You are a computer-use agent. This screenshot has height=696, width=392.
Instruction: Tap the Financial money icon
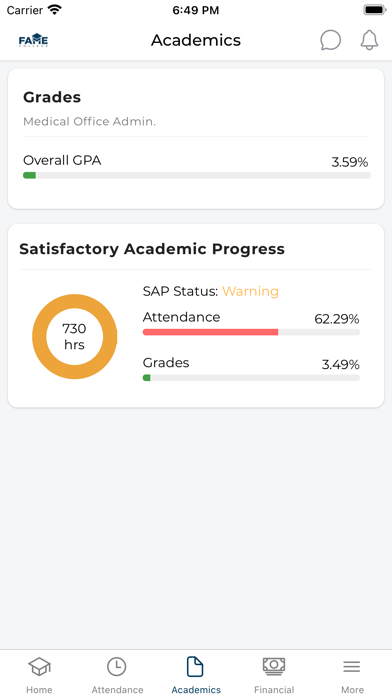click(274, 666)
